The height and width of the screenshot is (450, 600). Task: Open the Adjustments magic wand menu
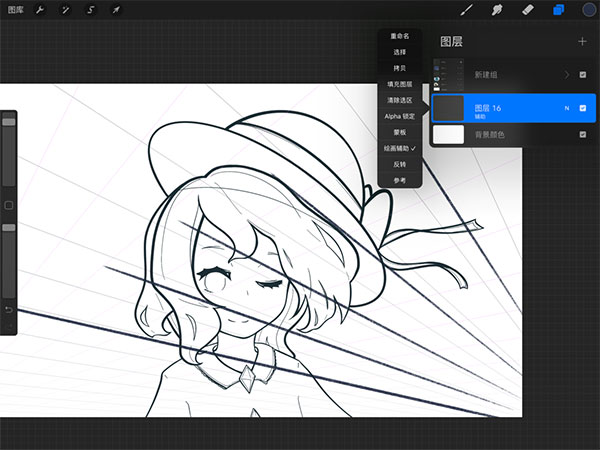65,10
